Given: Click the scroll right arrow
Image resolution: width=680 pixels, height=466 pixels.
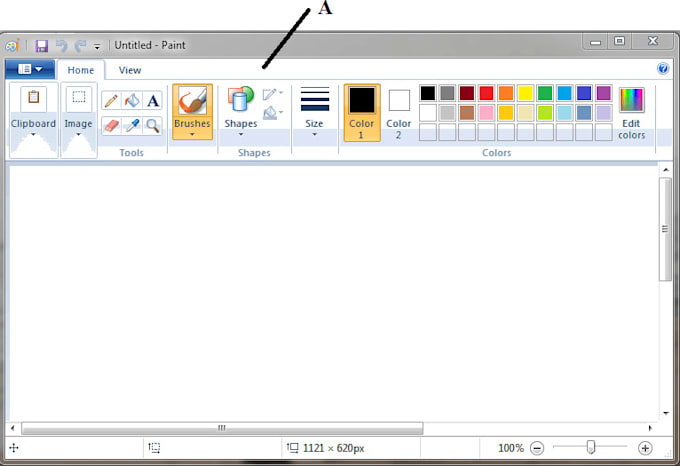Looking at the screenshot, I should (650, 428).
